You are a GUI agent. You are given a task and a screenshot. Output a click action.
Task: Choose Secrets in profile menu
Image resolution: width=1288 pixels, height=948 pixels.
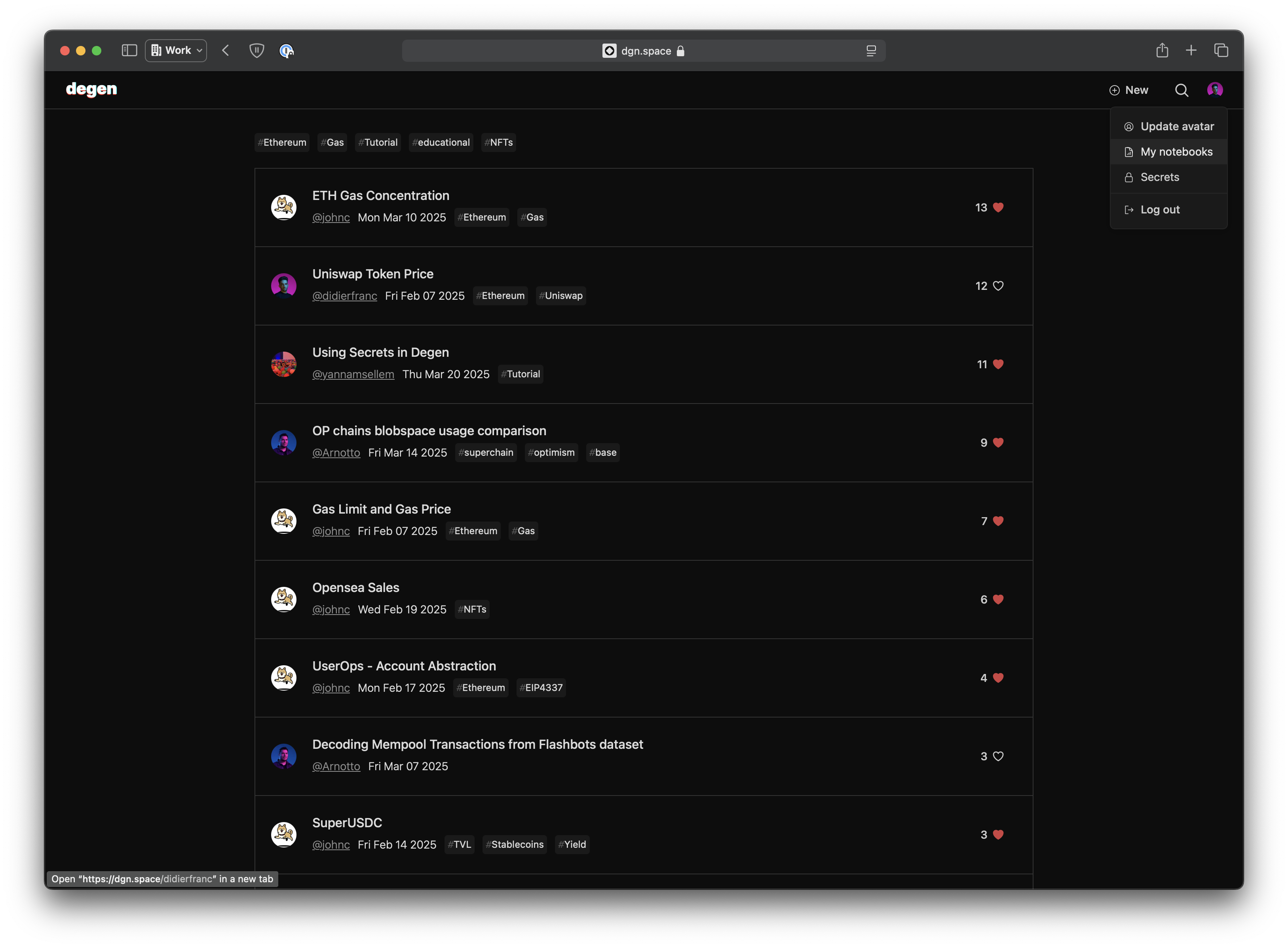[x=1168, y=177]
